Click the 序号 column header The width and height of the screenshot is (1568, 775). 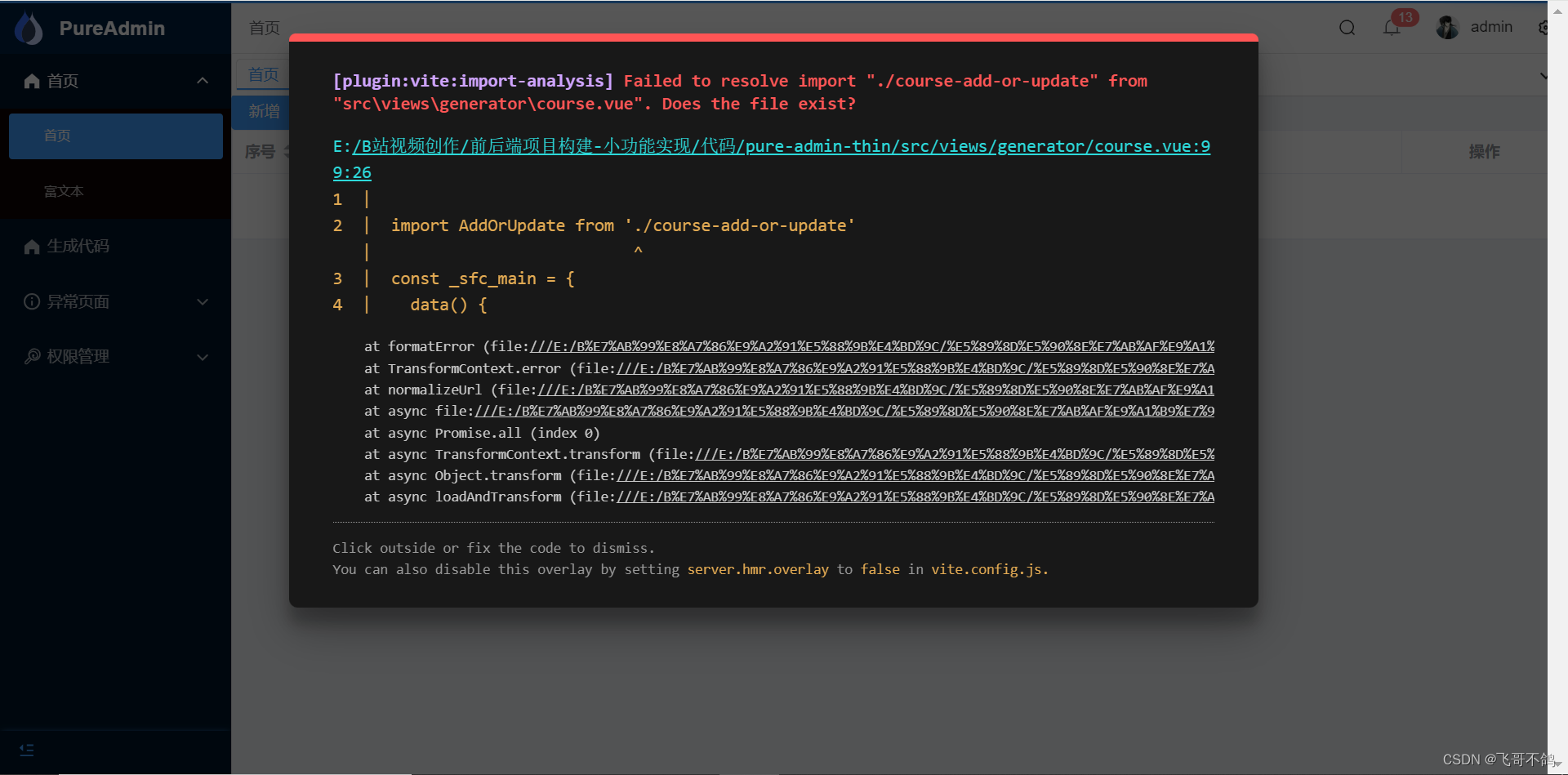pos(260,152)
